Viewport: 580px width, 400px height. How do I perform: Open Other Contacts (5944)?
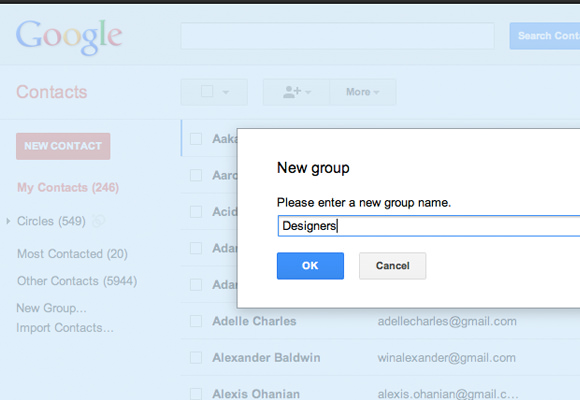pyautogui.click(x=77, y=281)
